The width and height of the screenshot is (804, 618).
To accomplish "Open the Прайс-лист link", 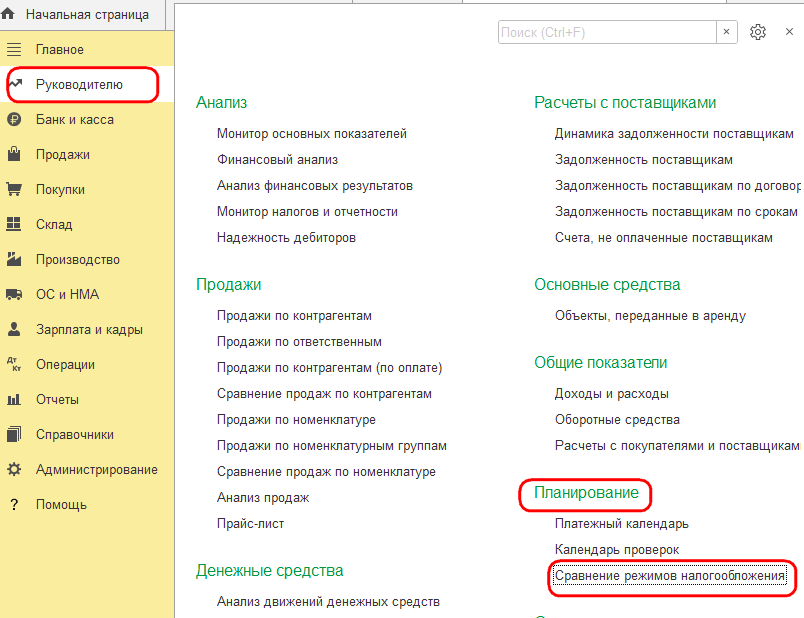I will coord(250,524).
